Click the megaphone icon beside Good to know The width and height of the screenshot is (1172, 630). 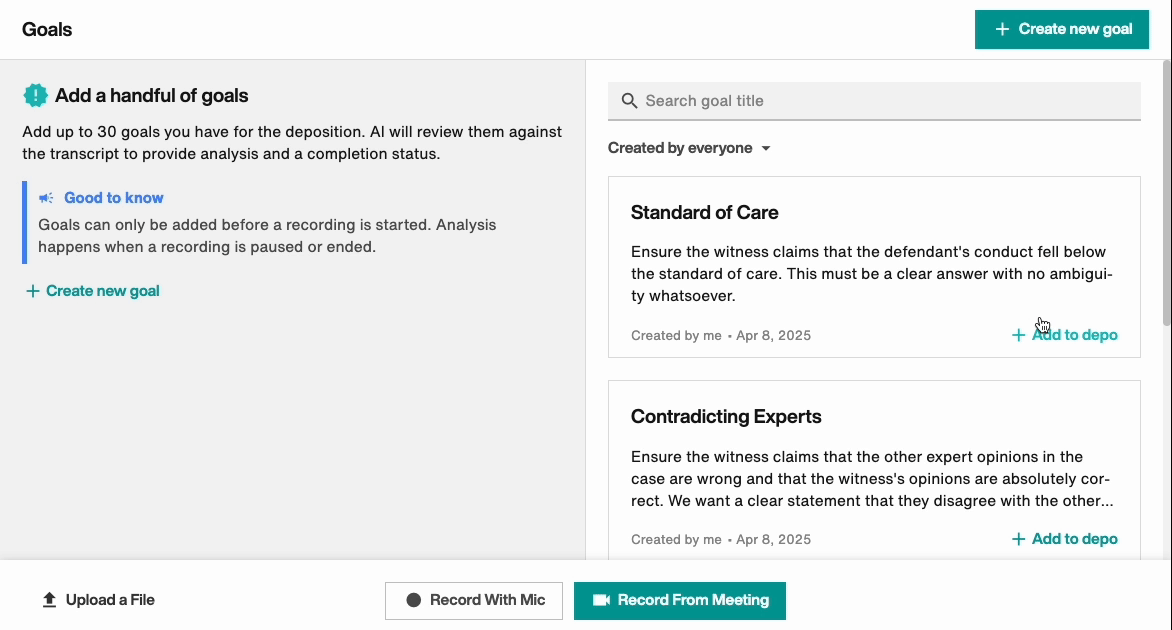[x=46, y=198]
